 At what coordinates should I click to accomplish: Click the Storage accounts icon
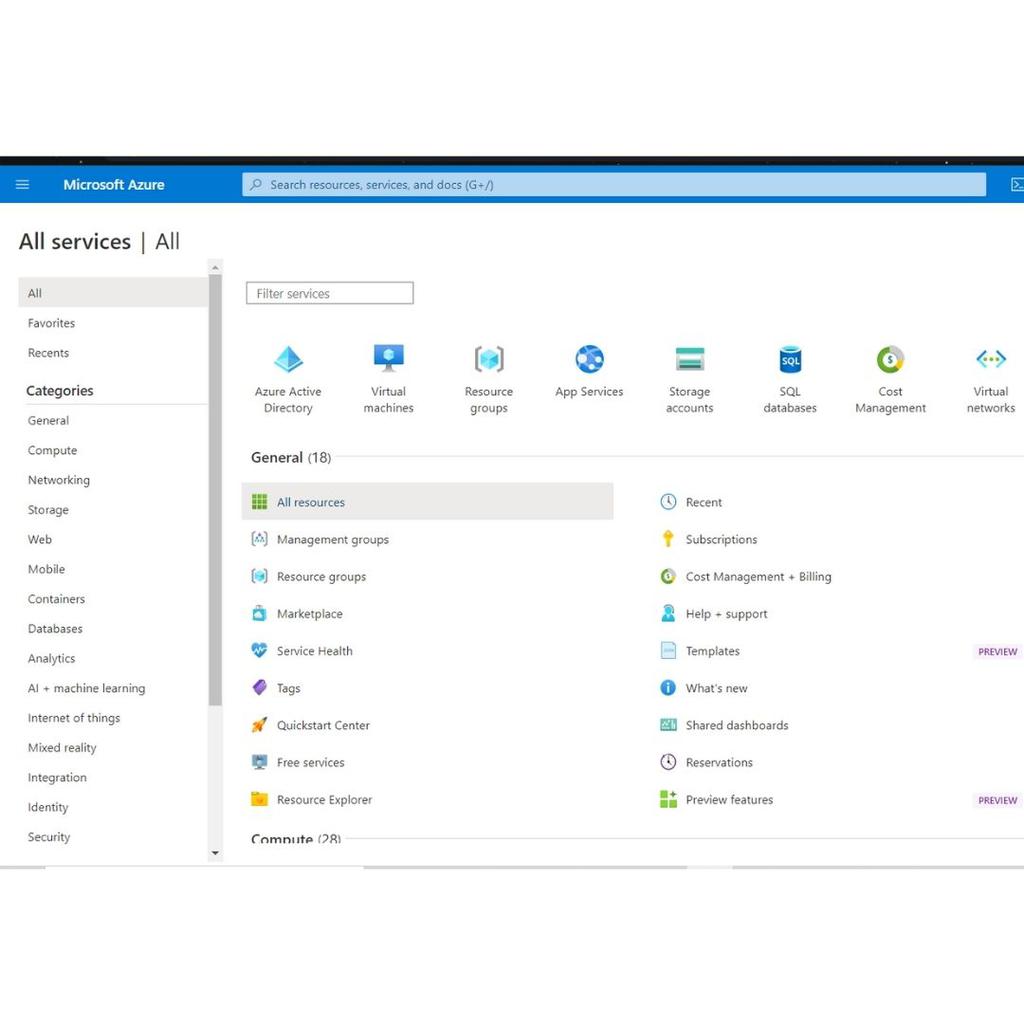point(689,358)
